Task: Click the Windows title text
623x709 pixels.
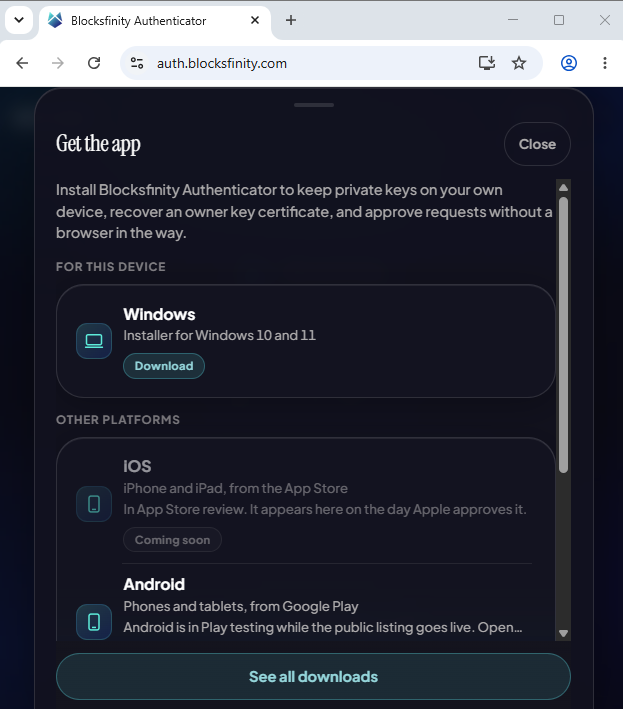Action: [159, 314]
